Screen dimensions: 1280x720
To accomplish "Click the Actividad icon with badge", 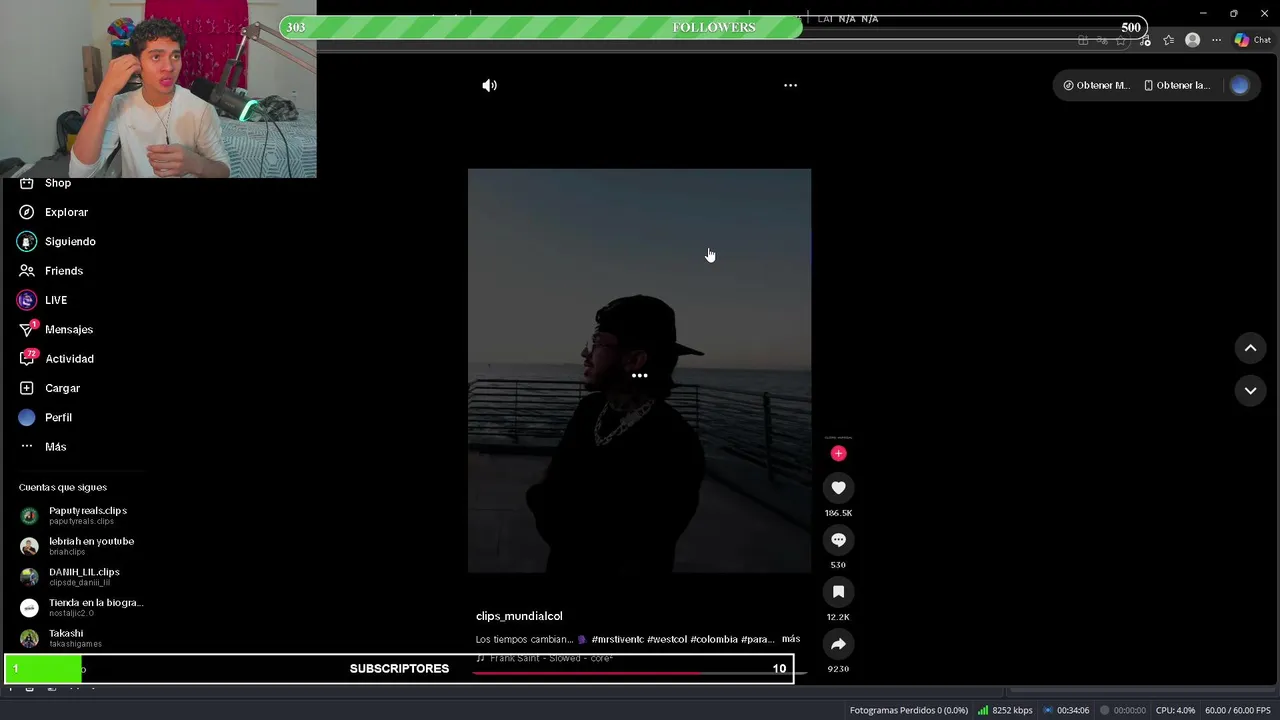I will click(x=27, y=358).
